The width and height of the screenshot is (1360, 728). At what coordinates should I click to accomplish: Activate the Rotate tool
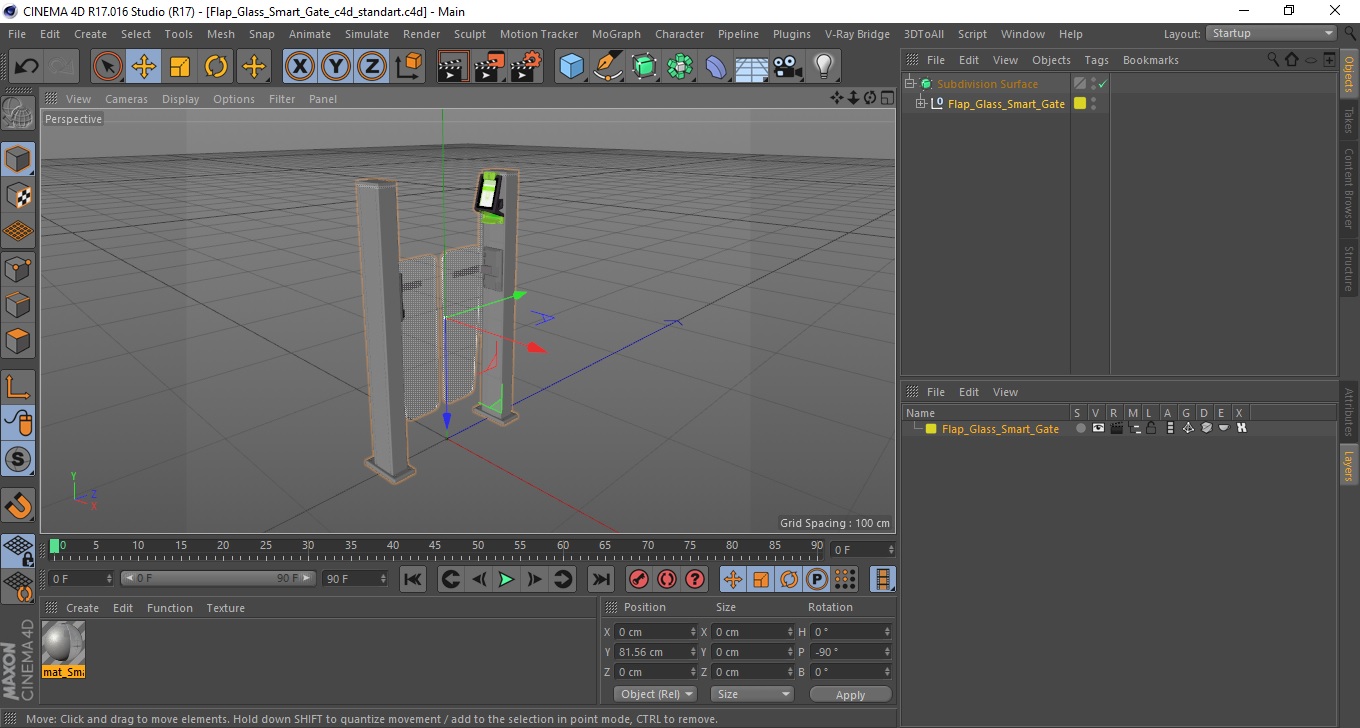216,67
